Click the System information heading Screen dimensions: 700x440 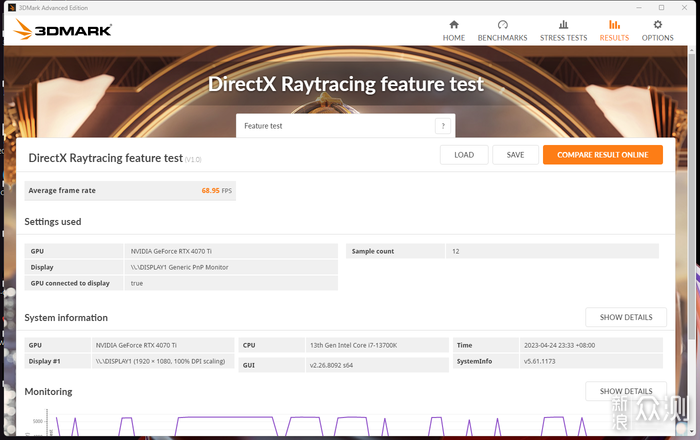pyautogui.click(x=66, y=318)
